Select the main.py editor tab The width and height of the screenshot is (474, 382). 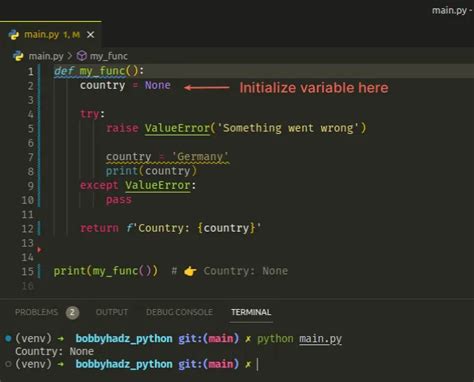(x=51, y=35)
